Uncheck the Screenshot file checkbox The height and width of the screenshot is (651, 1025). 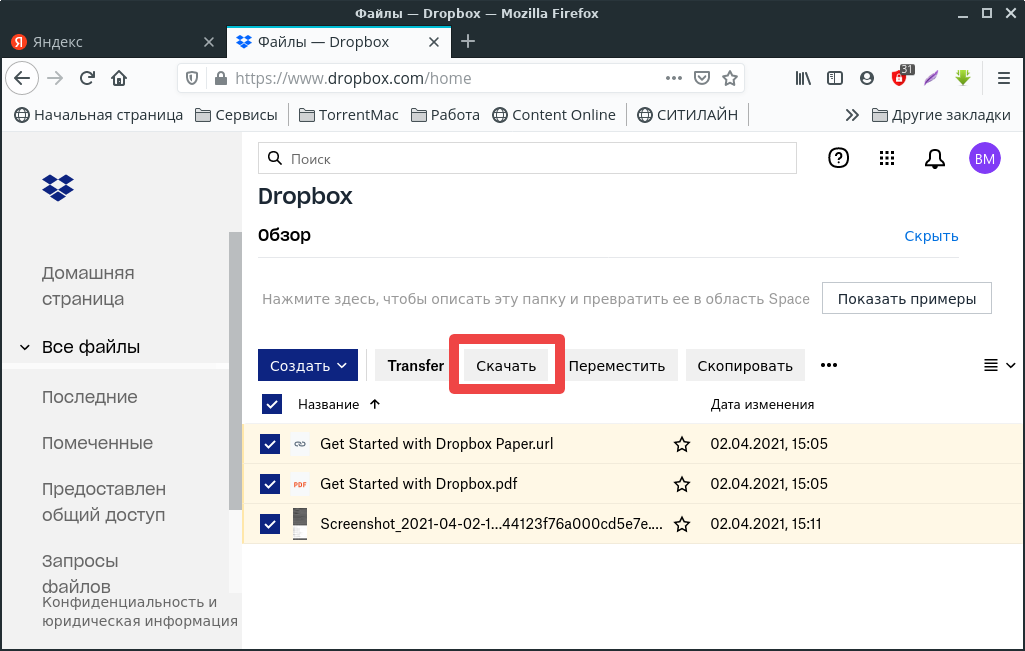270,524
